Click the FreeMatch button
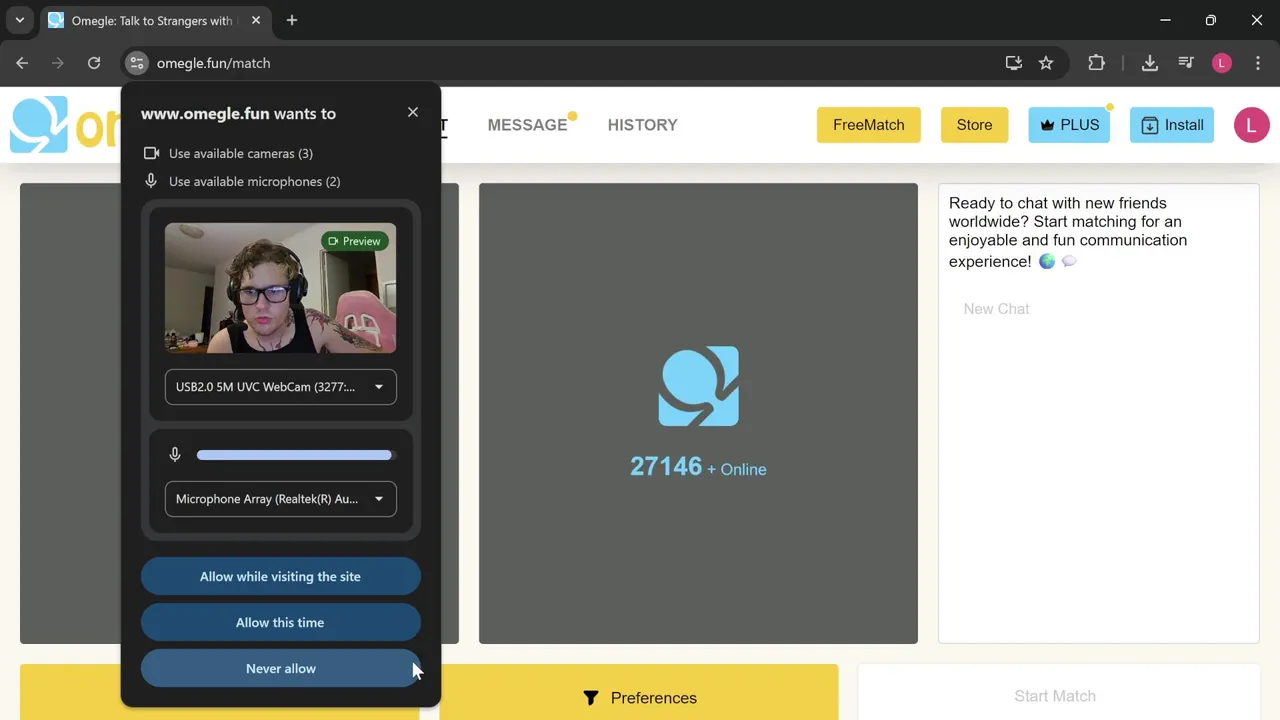 point(868,125)
